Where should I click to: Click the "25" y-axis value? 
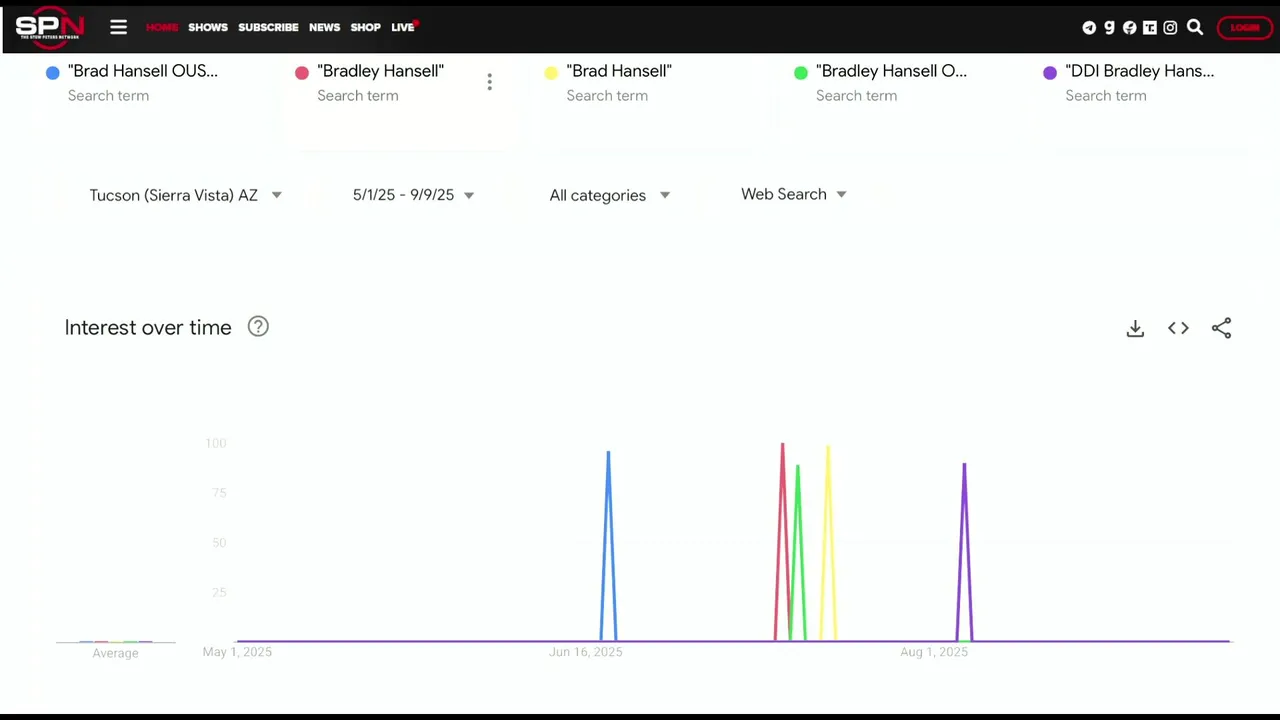(x=219, y=593)
